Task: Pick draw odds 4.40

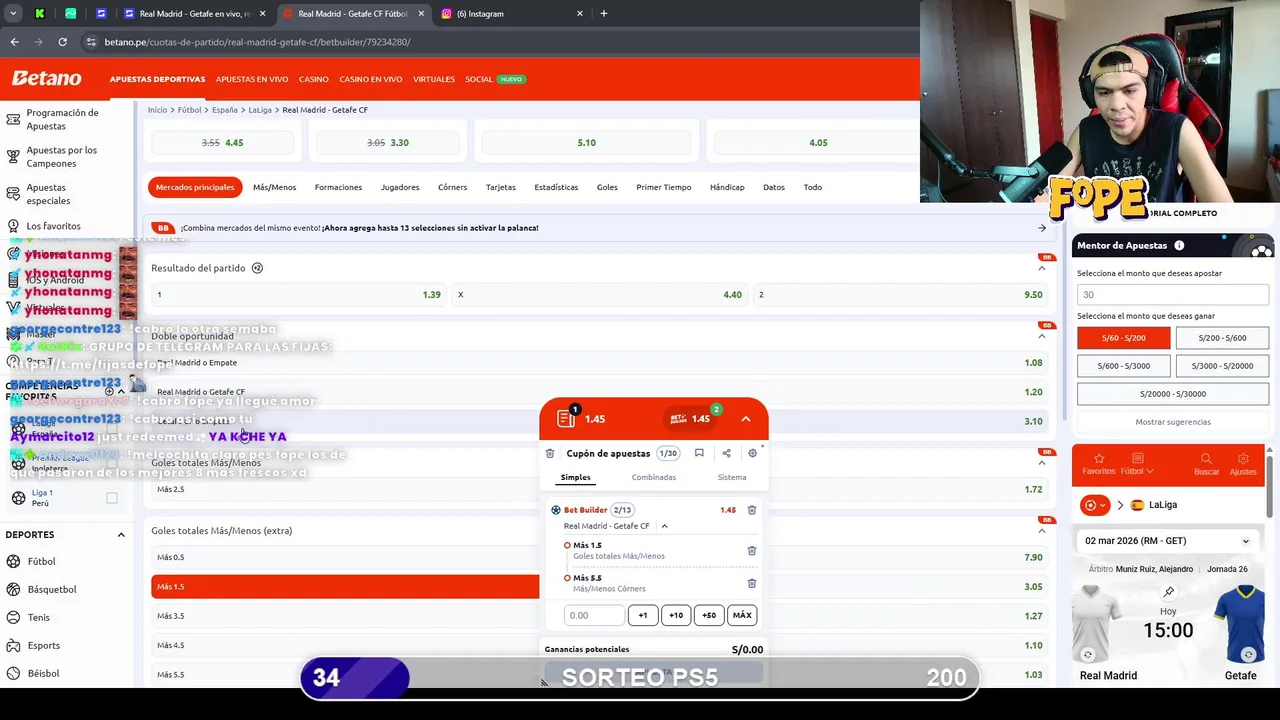Action: pyautogui.click(x=599, y=295)
